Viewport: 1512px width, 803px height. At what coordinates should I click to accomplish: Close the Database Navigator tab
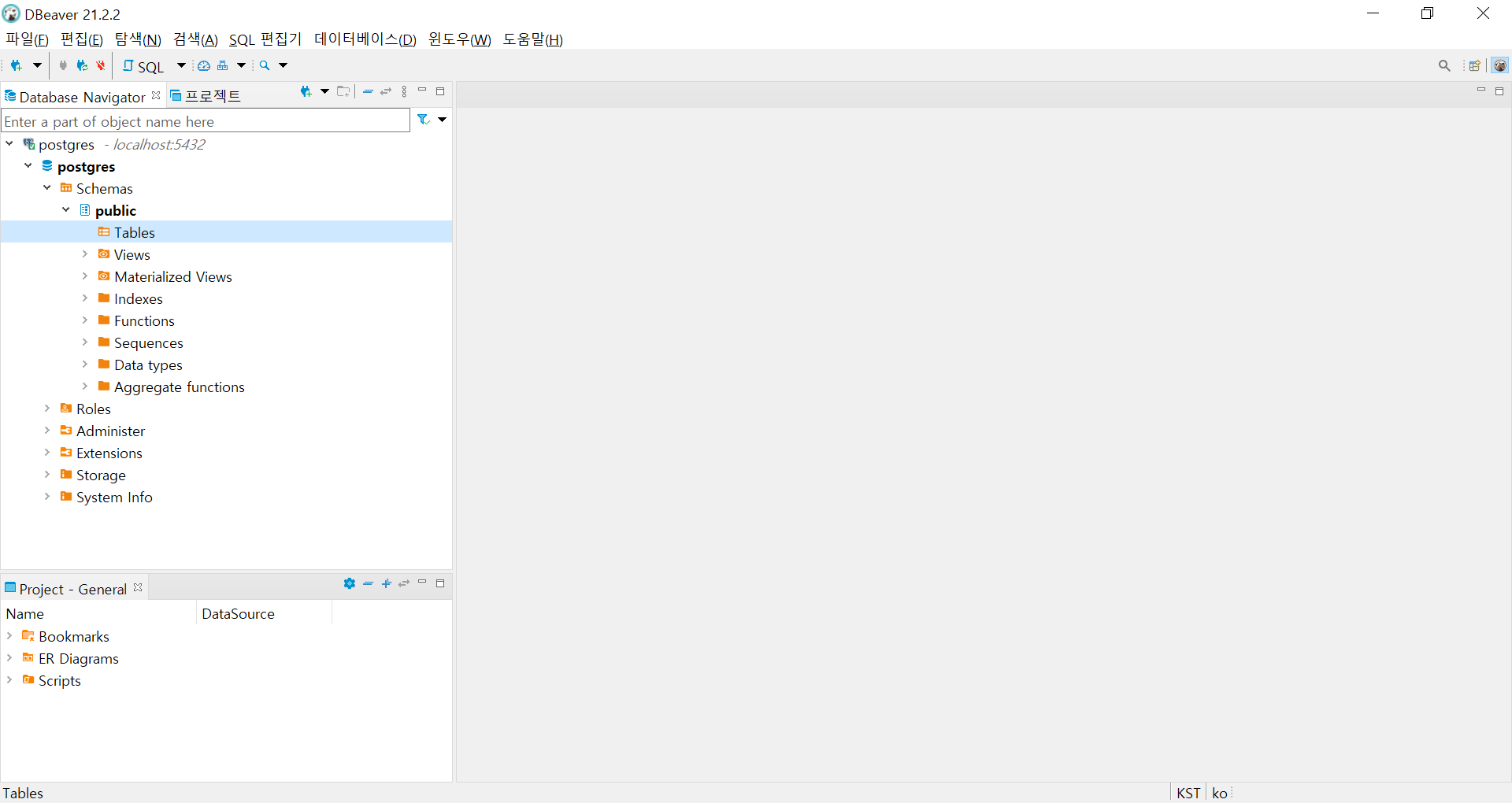pyautogui.click(x=156, y=95)
